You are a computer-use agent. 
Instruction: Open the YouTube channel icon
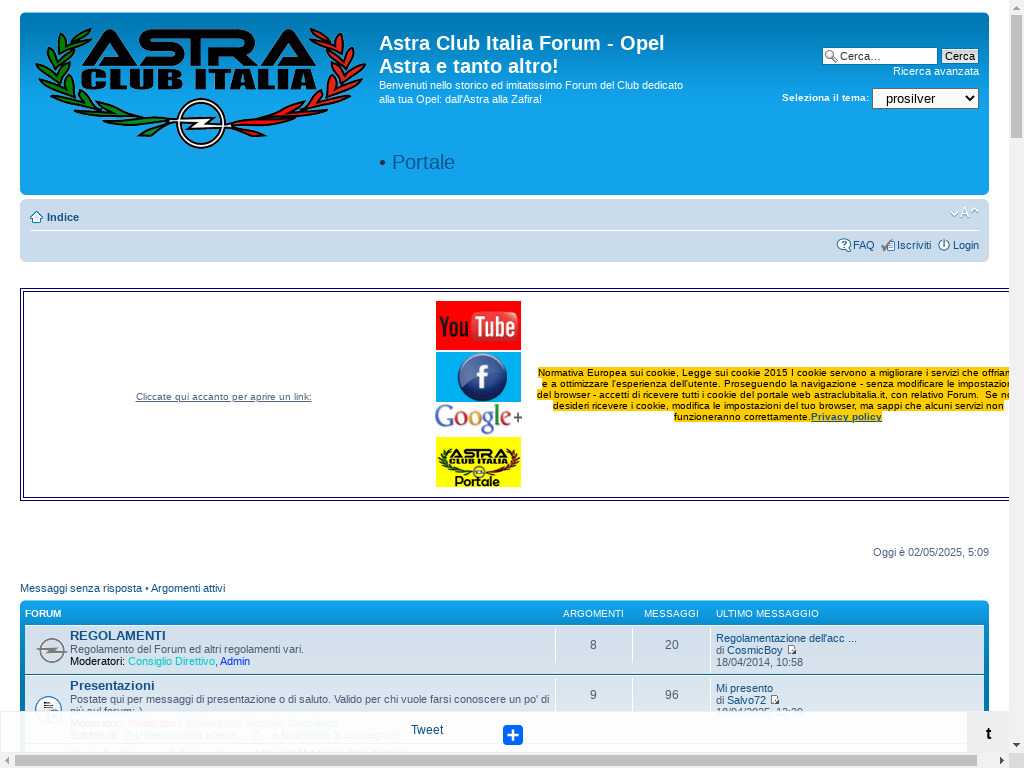tap(478, 325)
